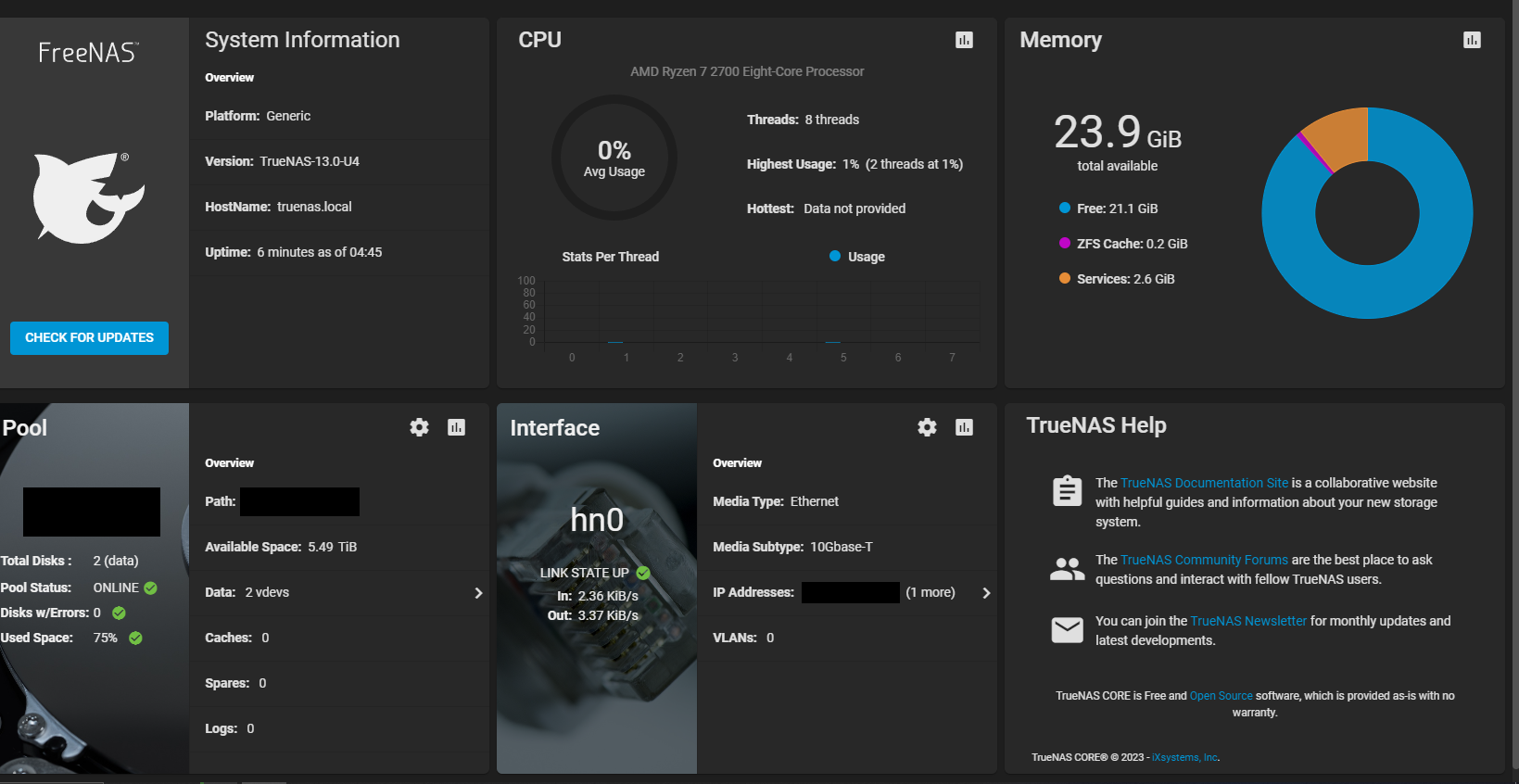Click Available Space 5.49 TiB text

pyautogui.click(x=281, y=547)
